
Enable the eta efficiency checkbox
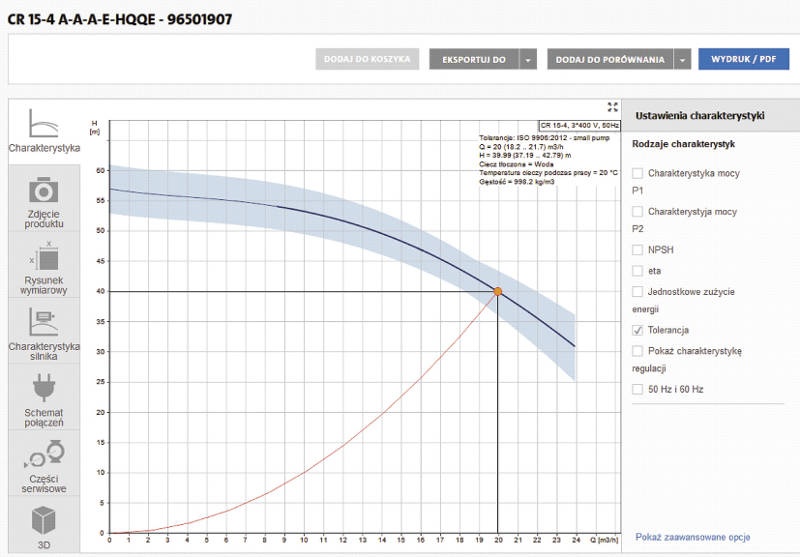tap(637, 270)
